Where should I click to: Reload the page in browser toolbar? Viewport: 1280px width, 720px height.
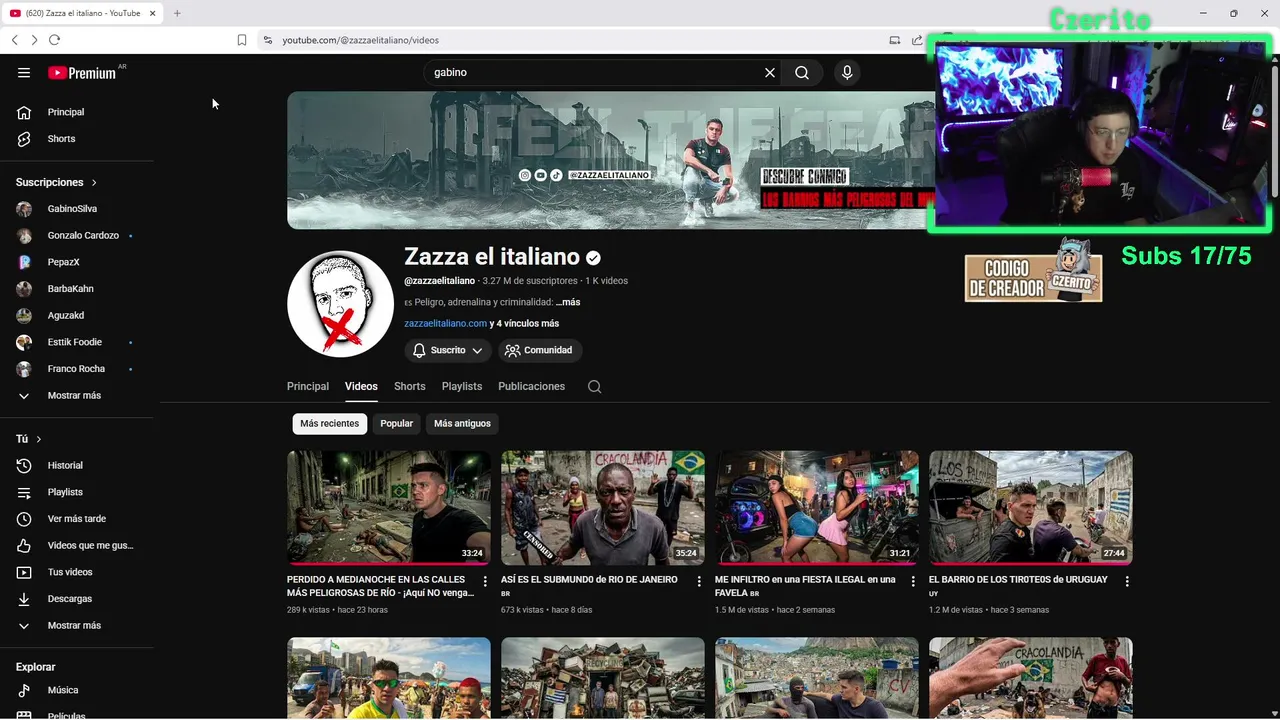pyautogui.click(x=54, y=40)
